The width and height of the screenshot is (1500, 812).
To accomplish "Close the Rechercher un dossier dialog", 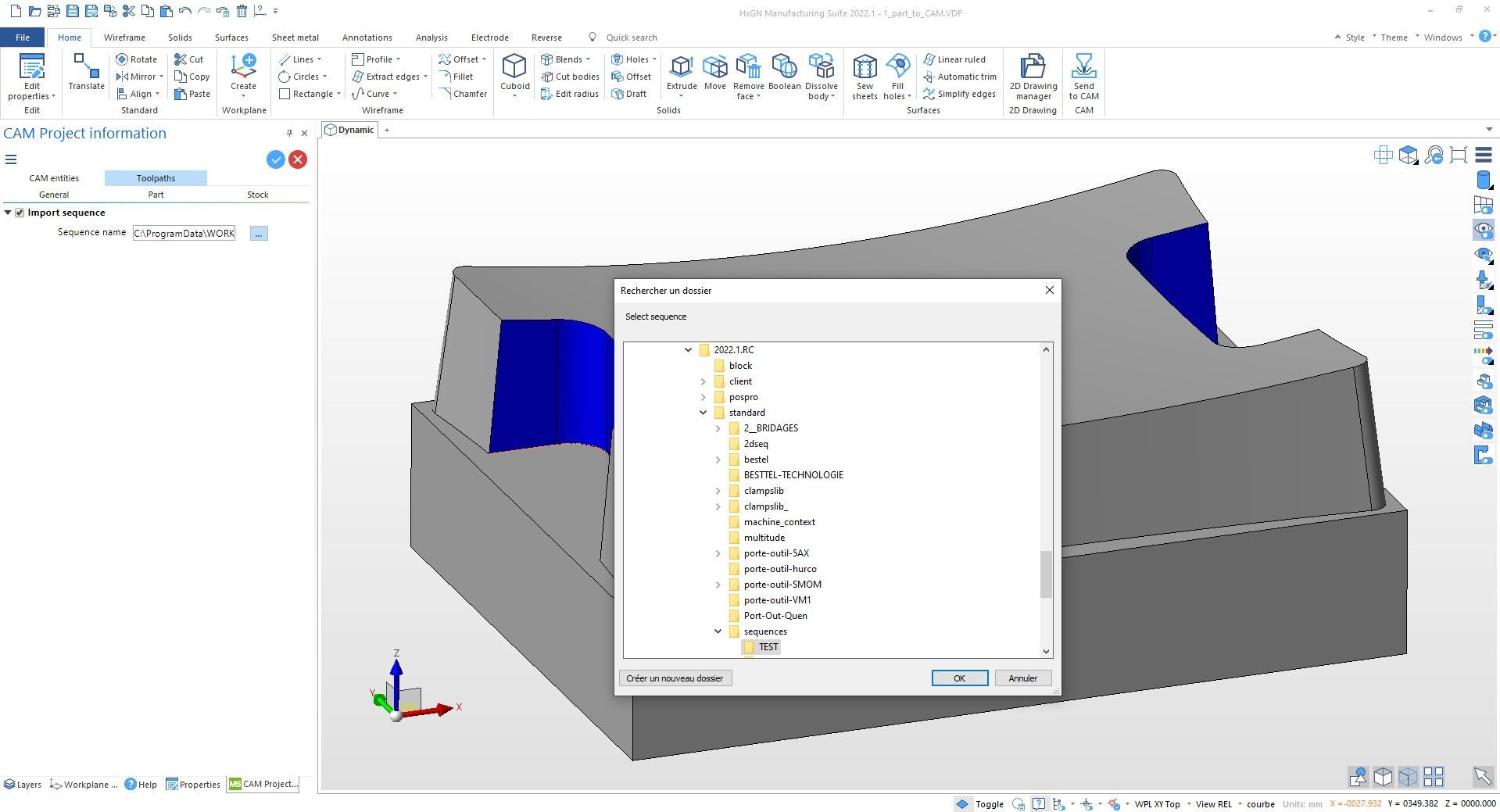I will [x=1049, y=290].
